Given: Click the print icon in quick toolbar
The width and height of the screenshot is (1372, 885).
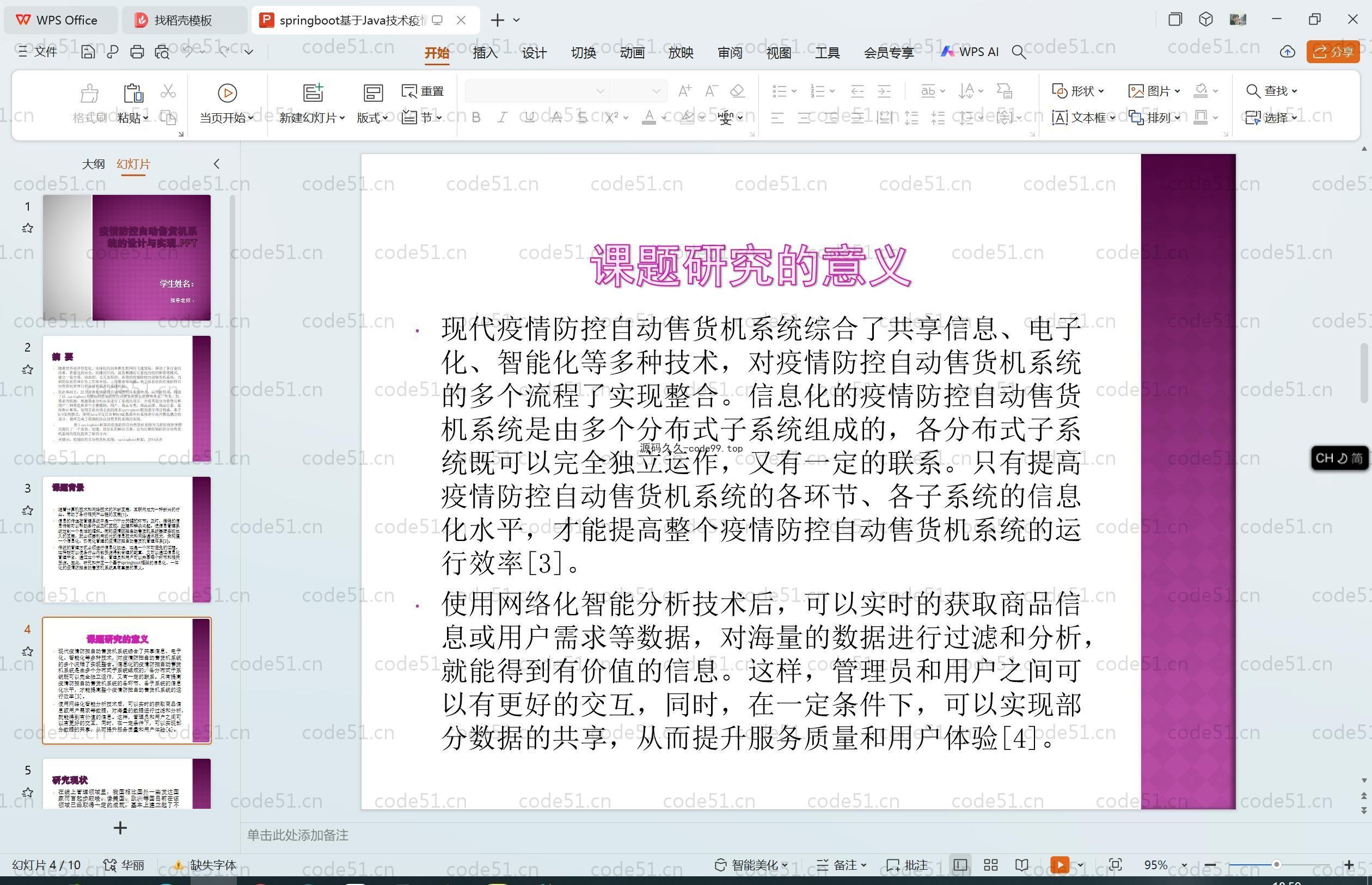Looking at the screenshot, I should click(137, 52).
